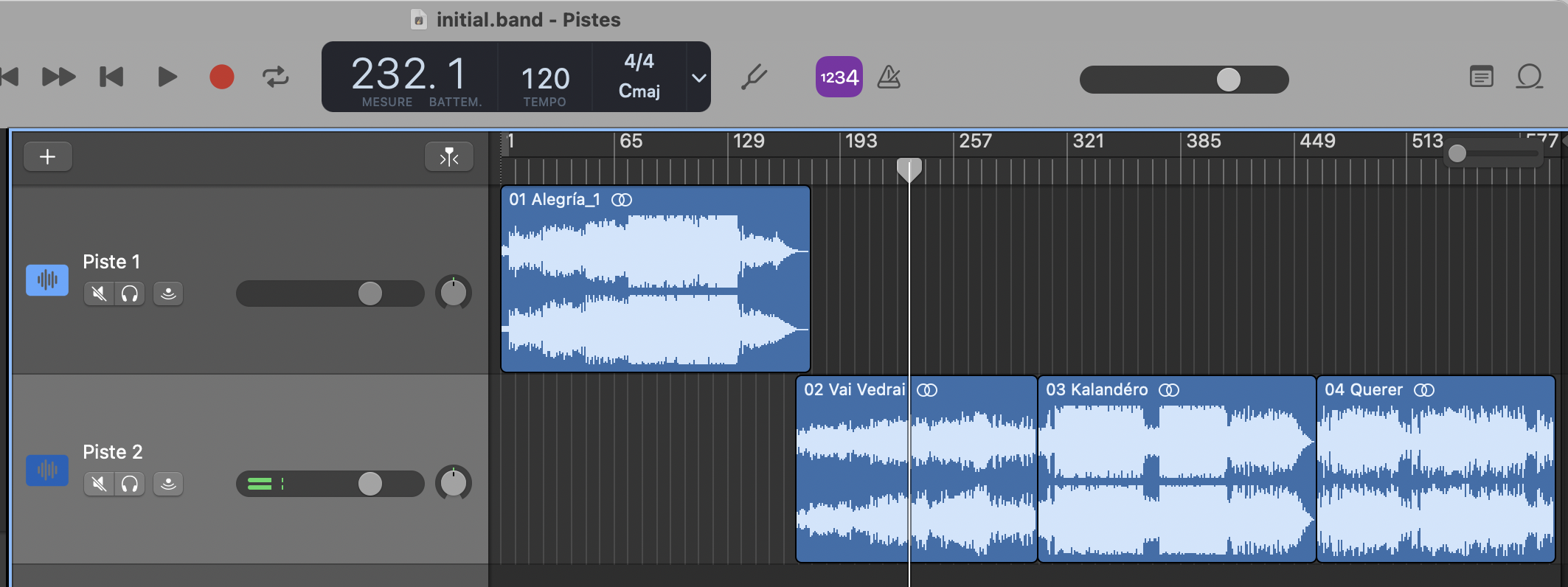Toggle the Cycle loop mode
1568x587 pixels.
[x=276, y=77]
